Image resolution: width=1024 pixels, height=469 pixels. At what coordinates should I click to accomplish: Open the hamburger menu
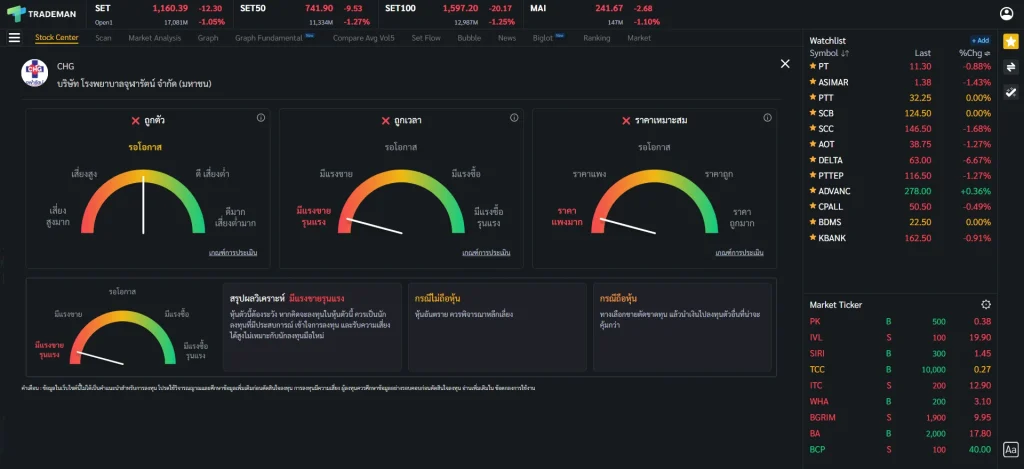[14, 38]
